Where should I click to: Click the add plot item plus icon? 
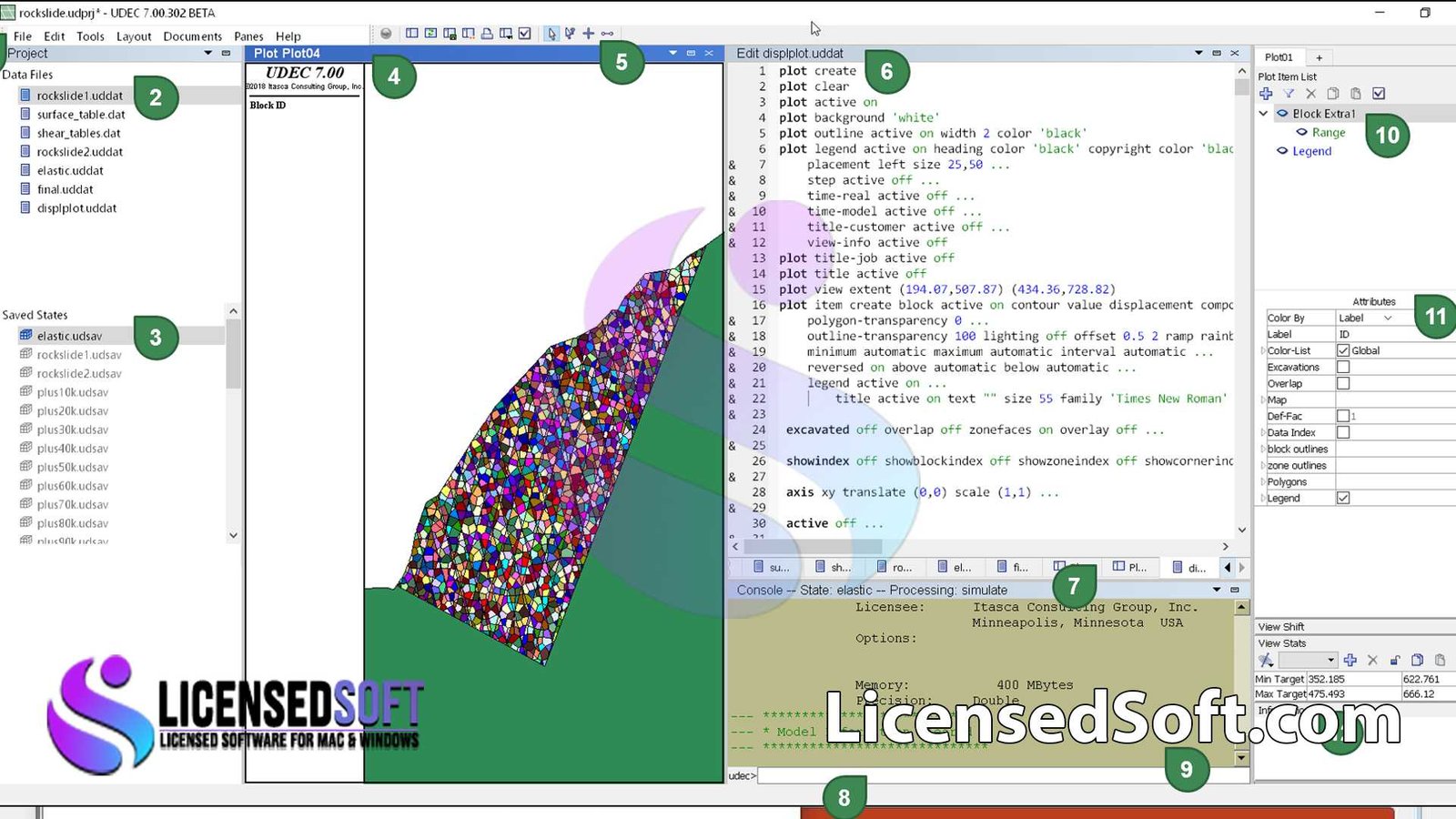1266,94
